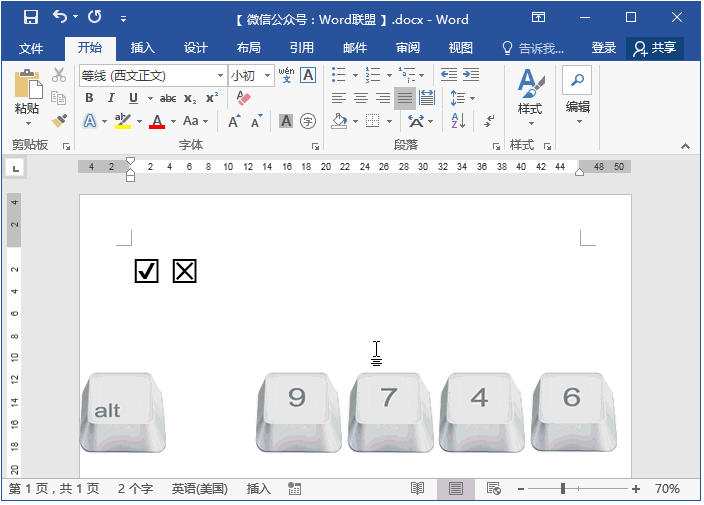Image resolution: width=704 pixels, height=505 pixels.
Task: Select the Format Painter brush
Action: tap(59, 121)
